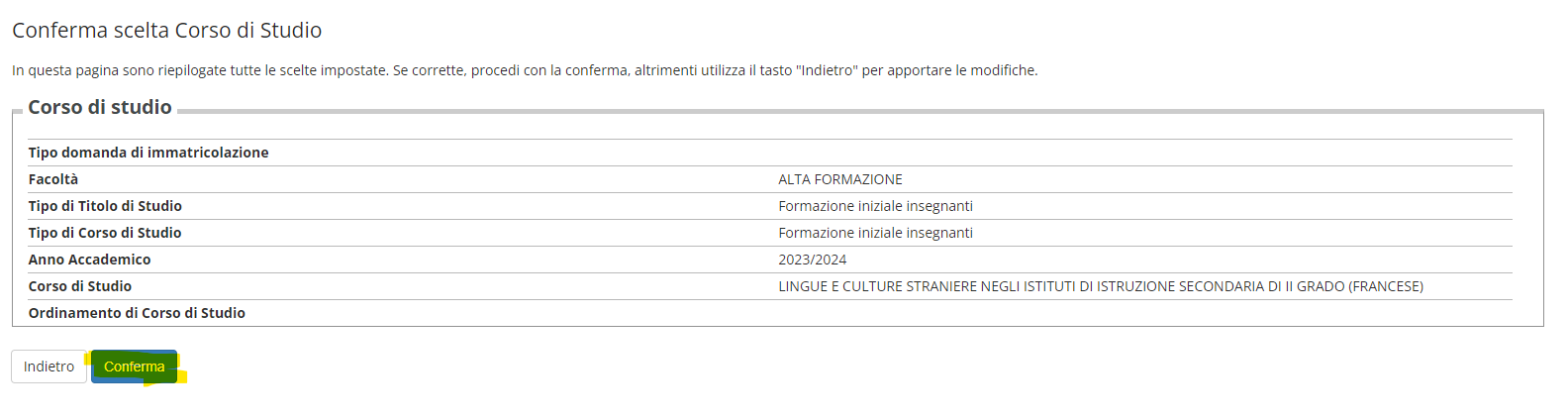Click the Anno Accademico label
Image resolution: width=1568 pixels, height=419 pixels.
pos(90,260)
